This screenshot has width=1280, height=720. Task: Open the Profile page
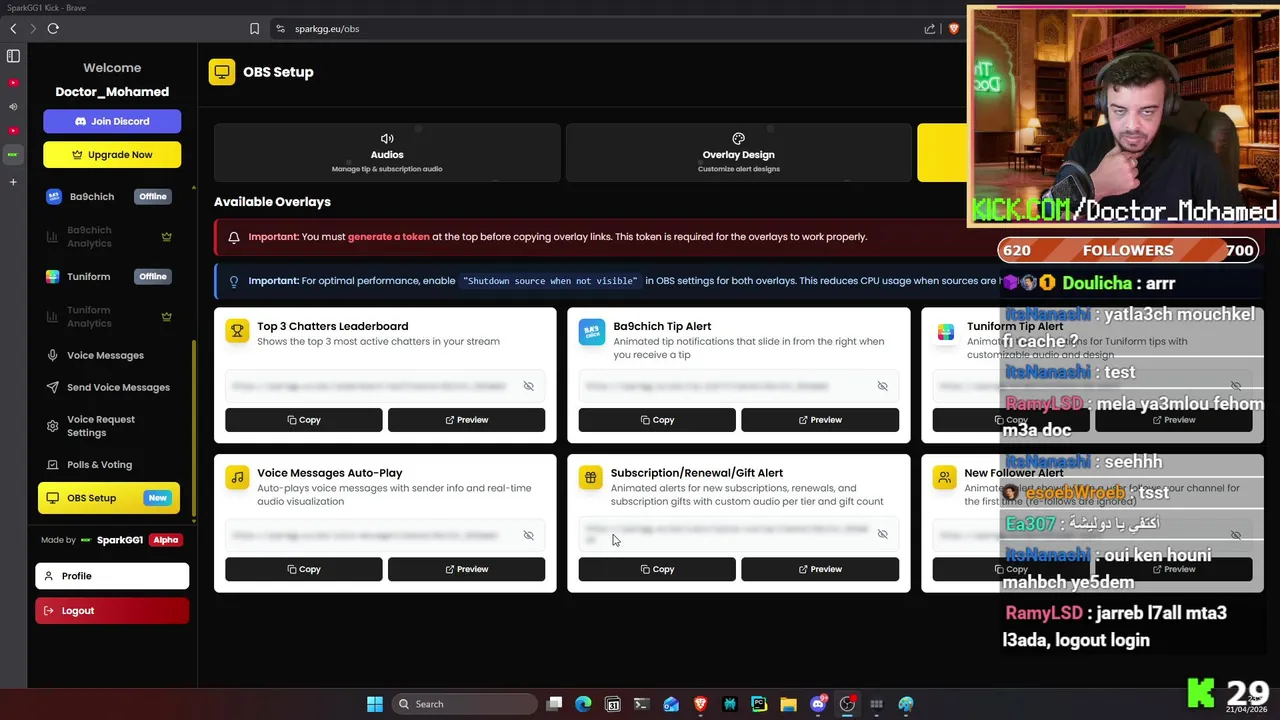(x=112, y=576)
